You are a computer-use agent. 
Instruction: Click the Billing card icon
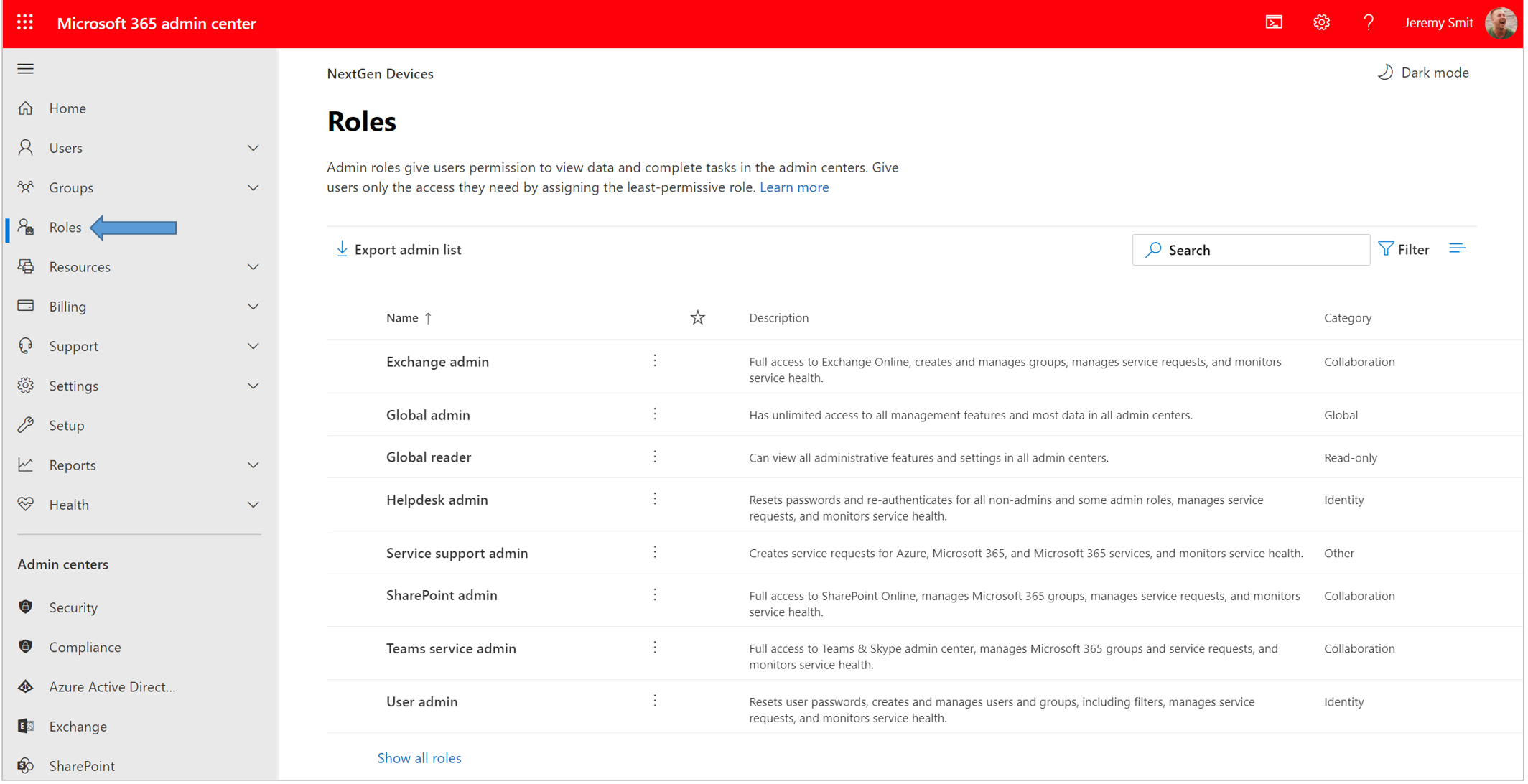26,307
